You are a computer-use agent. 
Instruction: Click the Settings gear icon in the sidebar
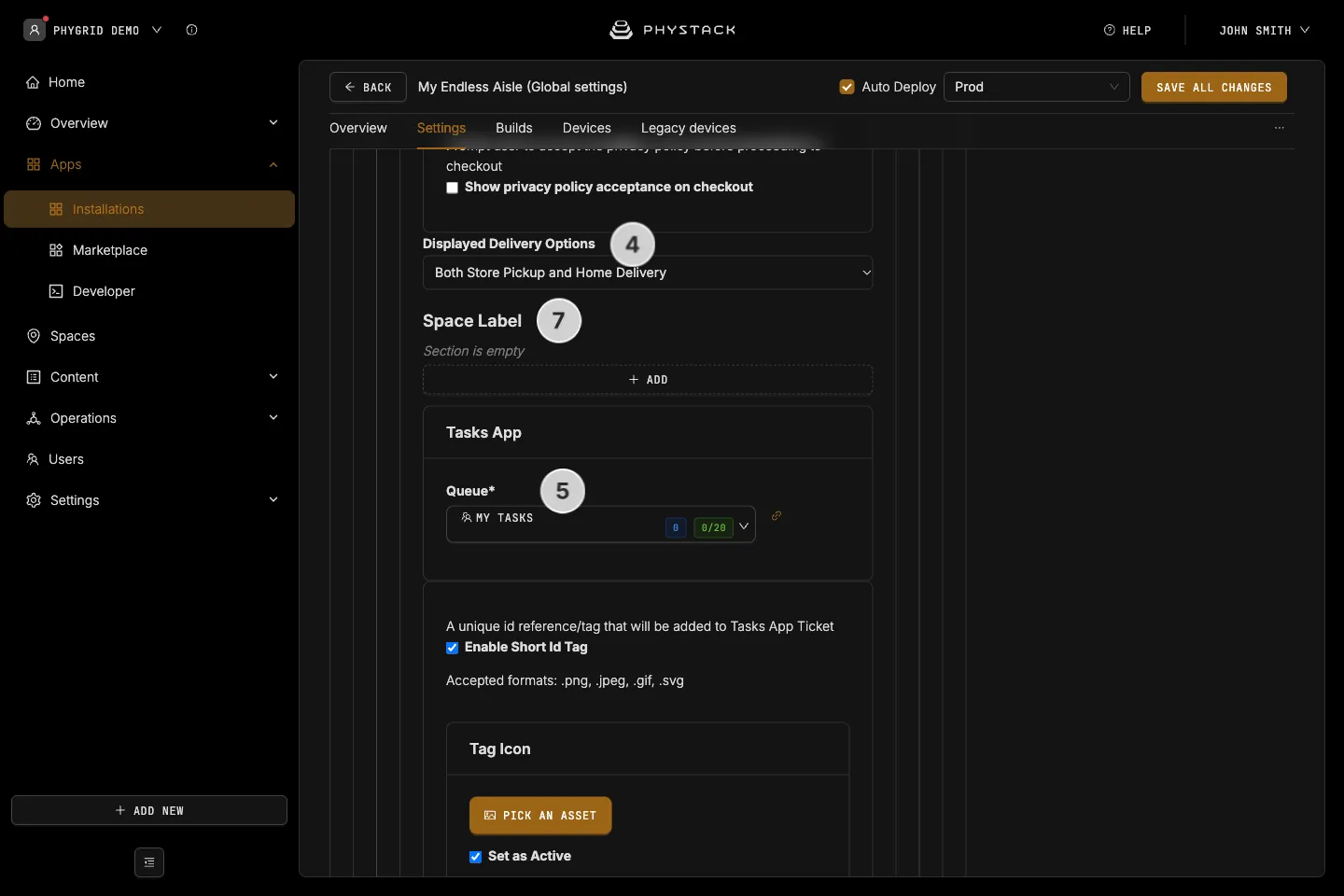click(34, 500)
